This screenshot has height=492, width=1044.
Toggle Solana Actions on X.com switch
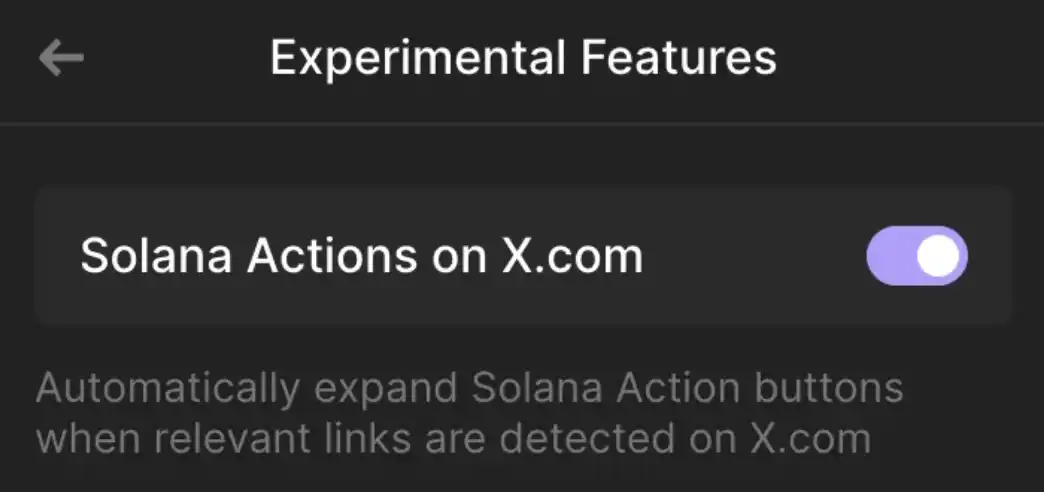[x=916, y=256]
